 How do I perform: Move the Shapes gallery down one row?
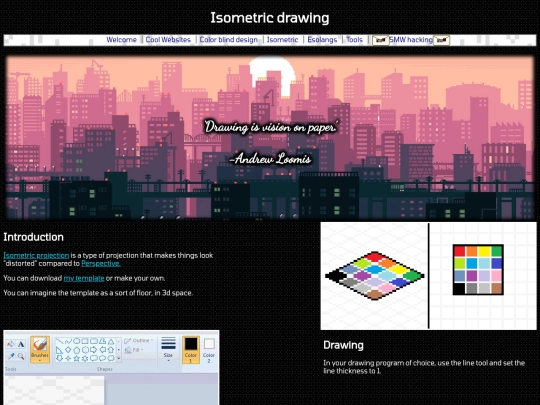pos(119,350)
